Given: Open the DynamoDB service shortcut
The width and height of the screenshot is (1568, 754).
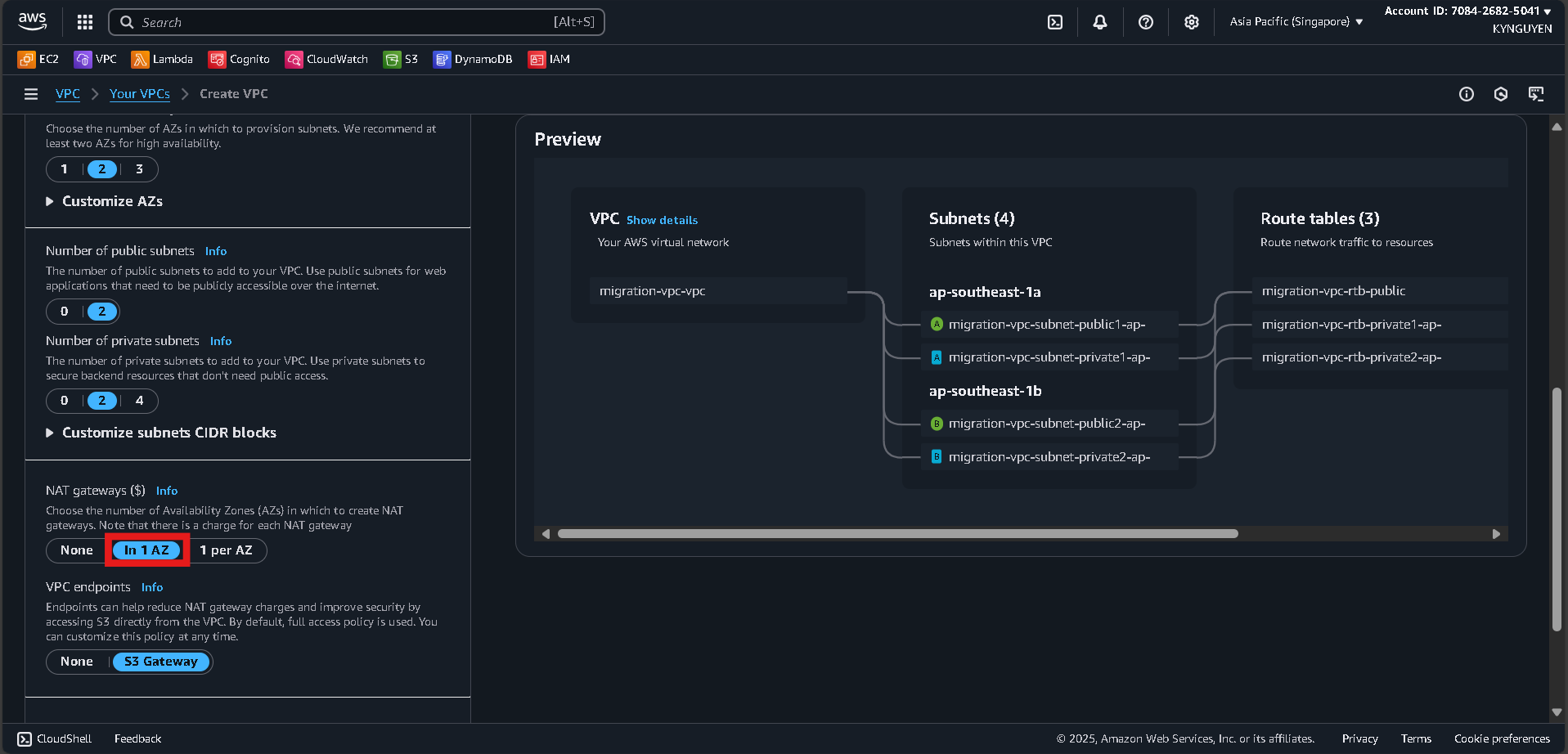Looking at the screenshot, I should (472, 59).
